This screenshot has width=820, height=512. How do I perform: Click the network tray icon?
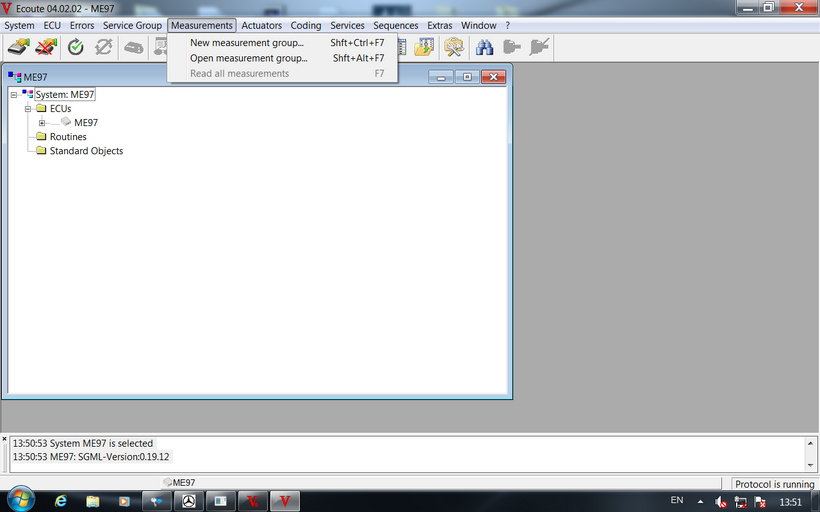coord(740,502)
